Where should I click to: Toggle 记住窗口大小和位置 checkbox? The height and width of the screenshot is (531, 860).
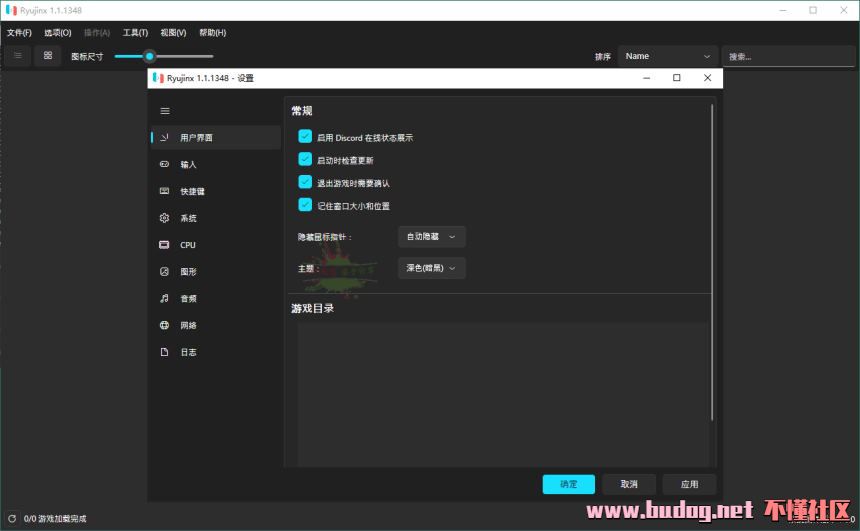[x=305, y=205]
